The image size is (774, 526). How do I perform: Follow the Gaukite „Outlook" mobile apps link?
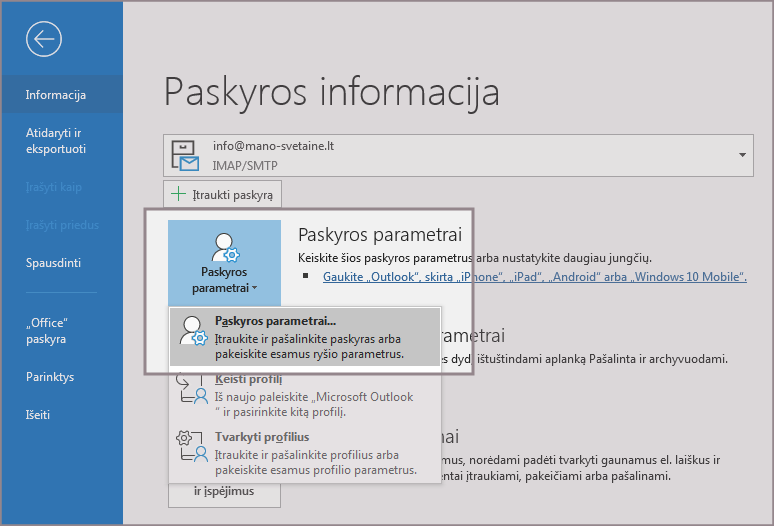(534, 277)
